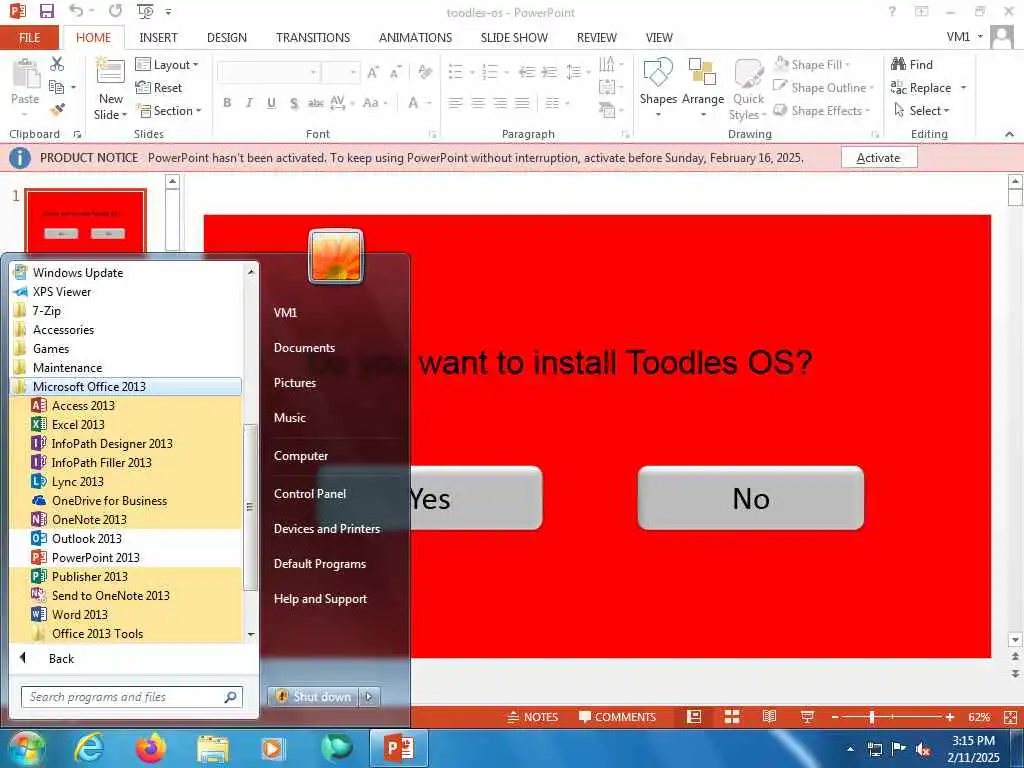Screen dimensions: 1024x768
Task: Click the Activate button in product notice
Action: click(x=878, y=157)
